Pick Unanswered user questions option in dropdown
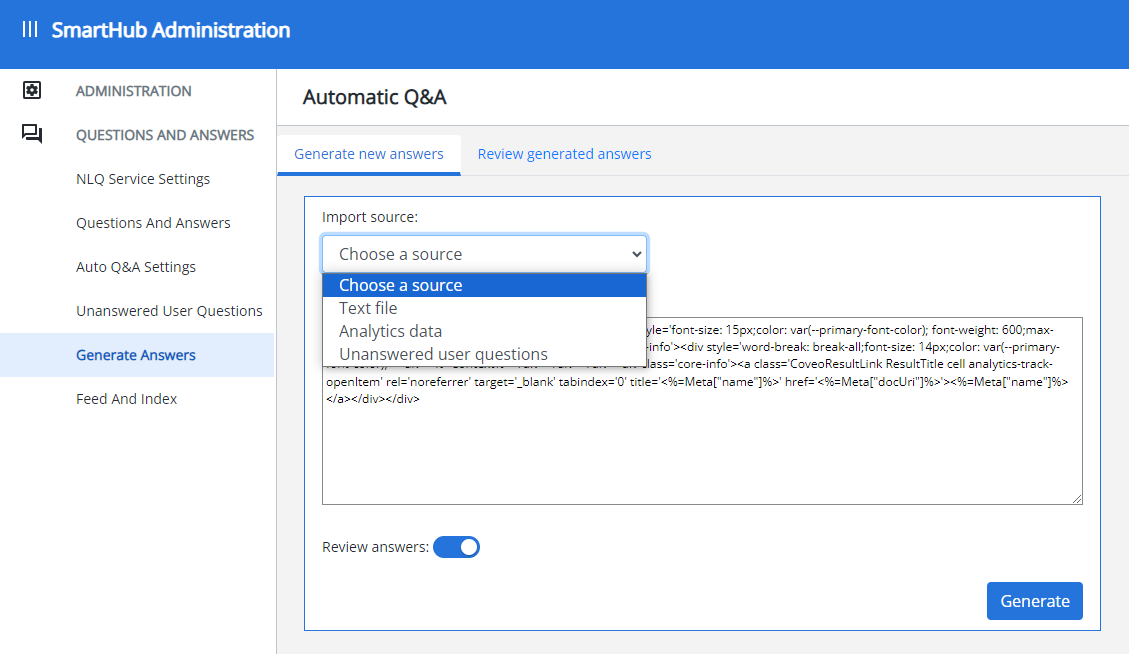 pos(443,354)
